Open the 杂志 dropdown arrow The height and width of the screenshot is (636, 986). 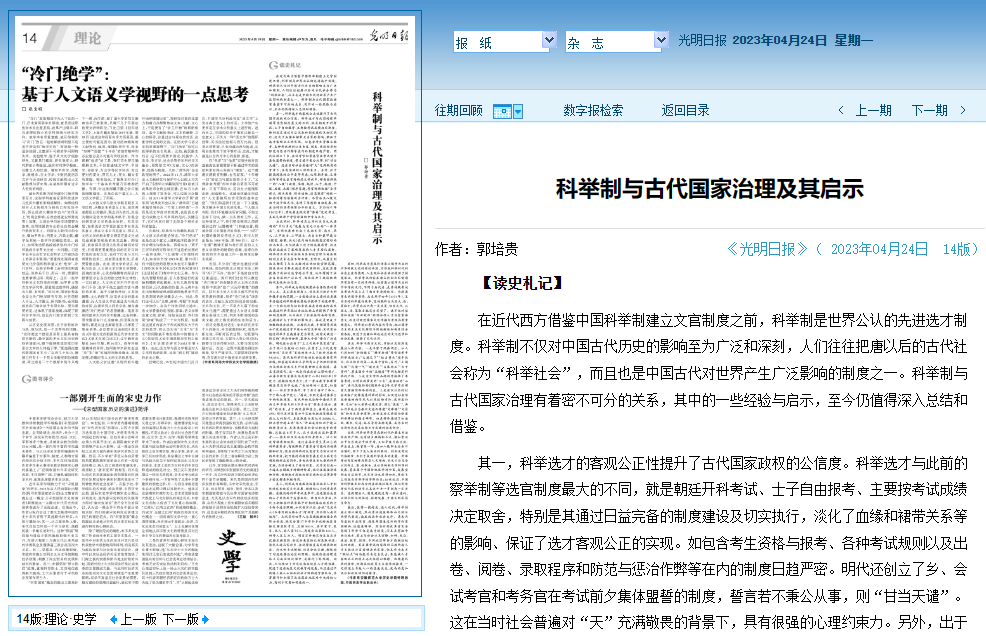click(x=661, y=40)
